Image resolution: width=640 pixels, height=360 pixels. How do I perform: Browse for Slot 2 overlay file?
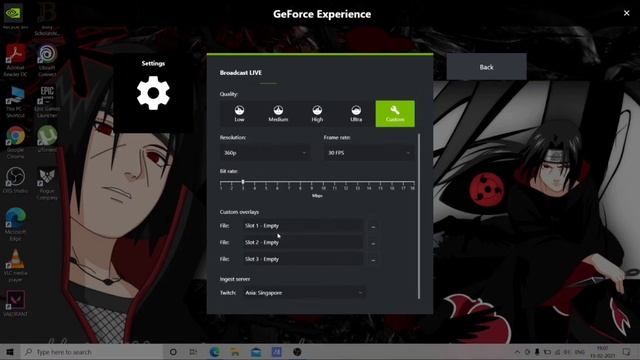point(373,243)
